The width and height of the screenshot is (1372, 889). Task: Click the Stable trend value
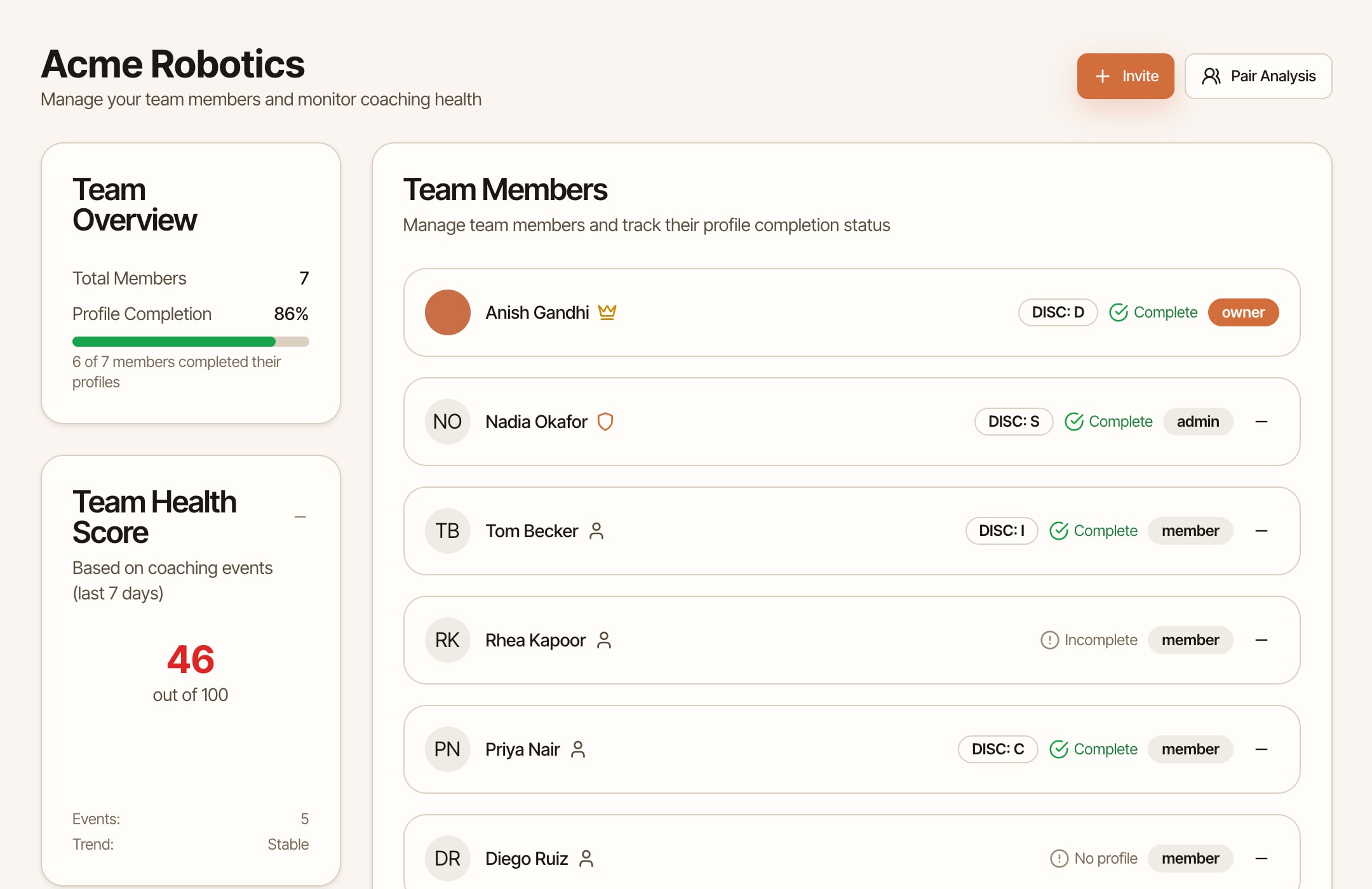point(288,845)
